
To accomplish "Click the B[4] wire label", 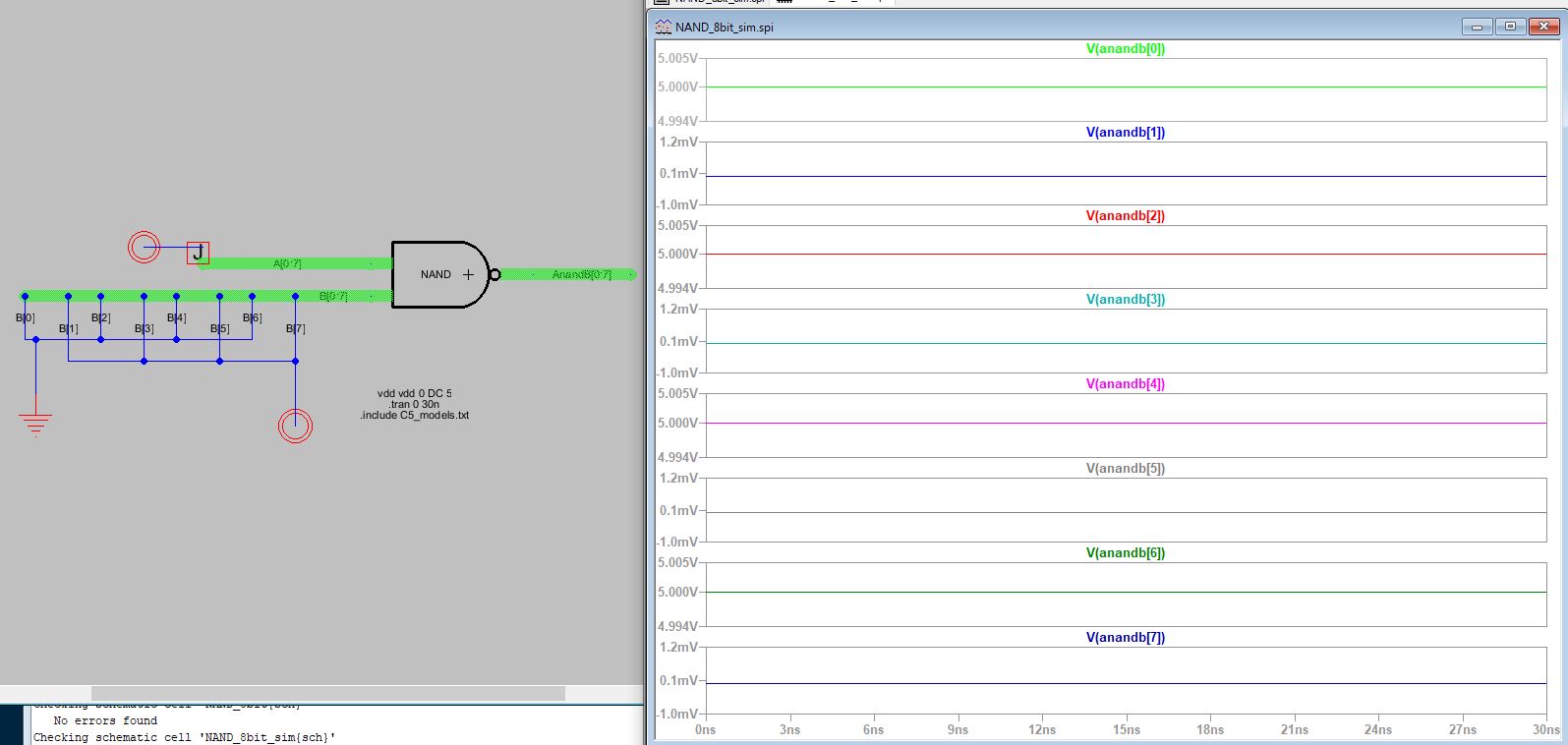I will pyautogui.click(x=177, y=317).
